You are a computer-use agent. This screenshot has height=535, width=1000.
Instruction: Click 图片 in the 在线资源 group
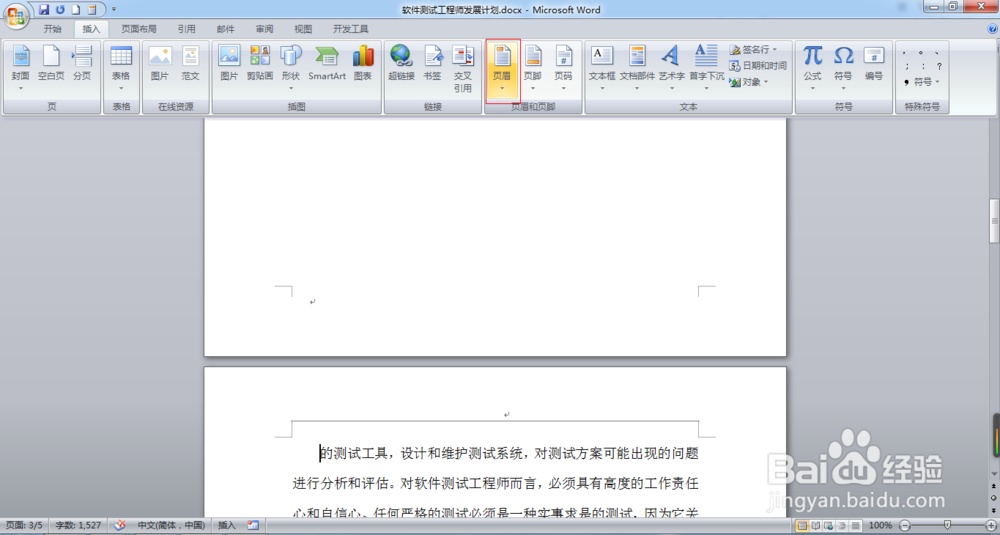tap(159, 64)
